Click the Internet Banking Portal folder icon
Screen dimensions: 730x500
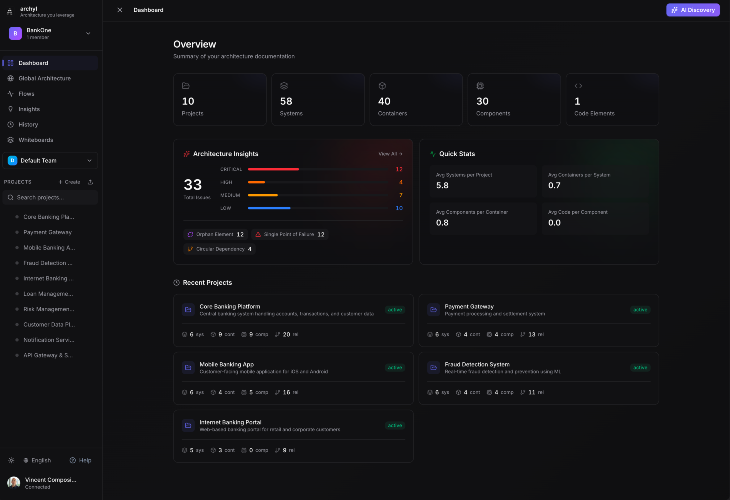[188, 426]
